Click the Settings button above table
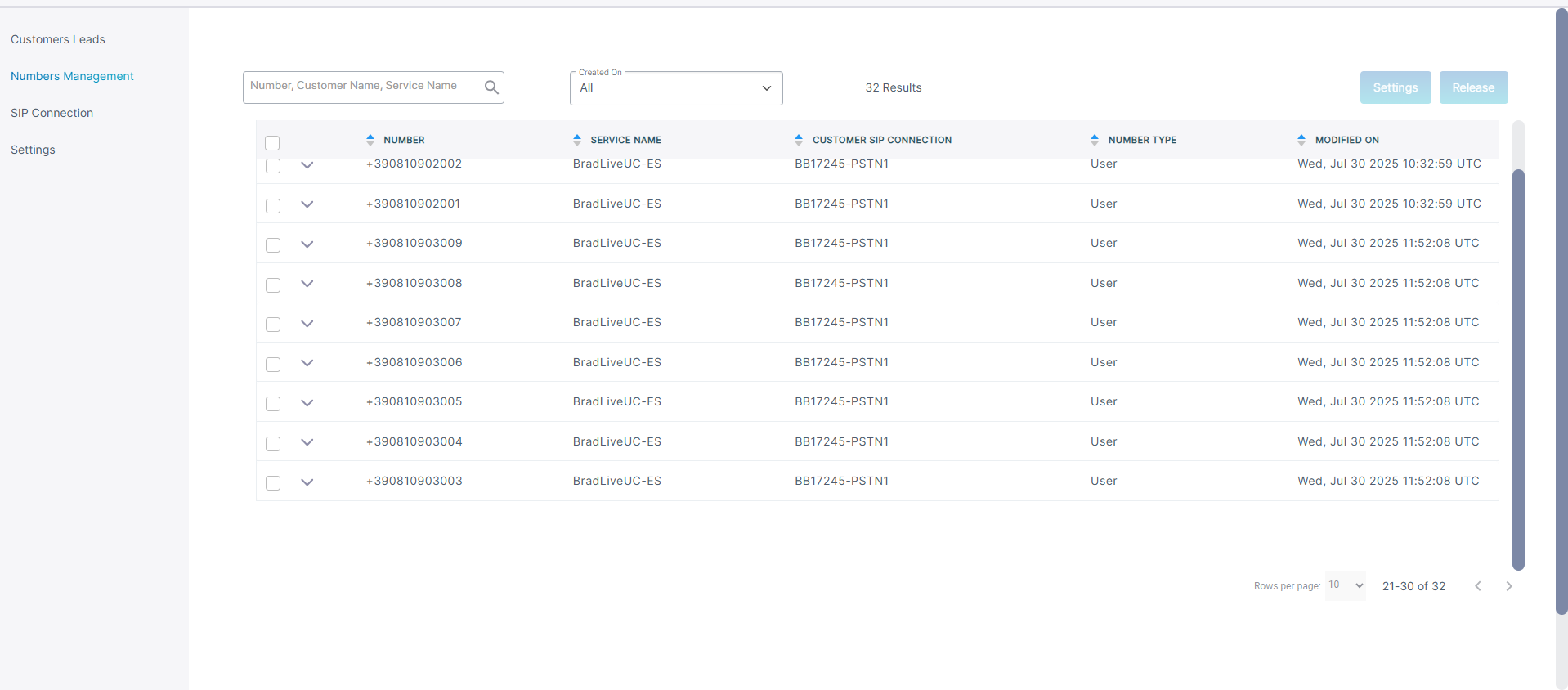Screen dimensions: 1568x690 1395,87
